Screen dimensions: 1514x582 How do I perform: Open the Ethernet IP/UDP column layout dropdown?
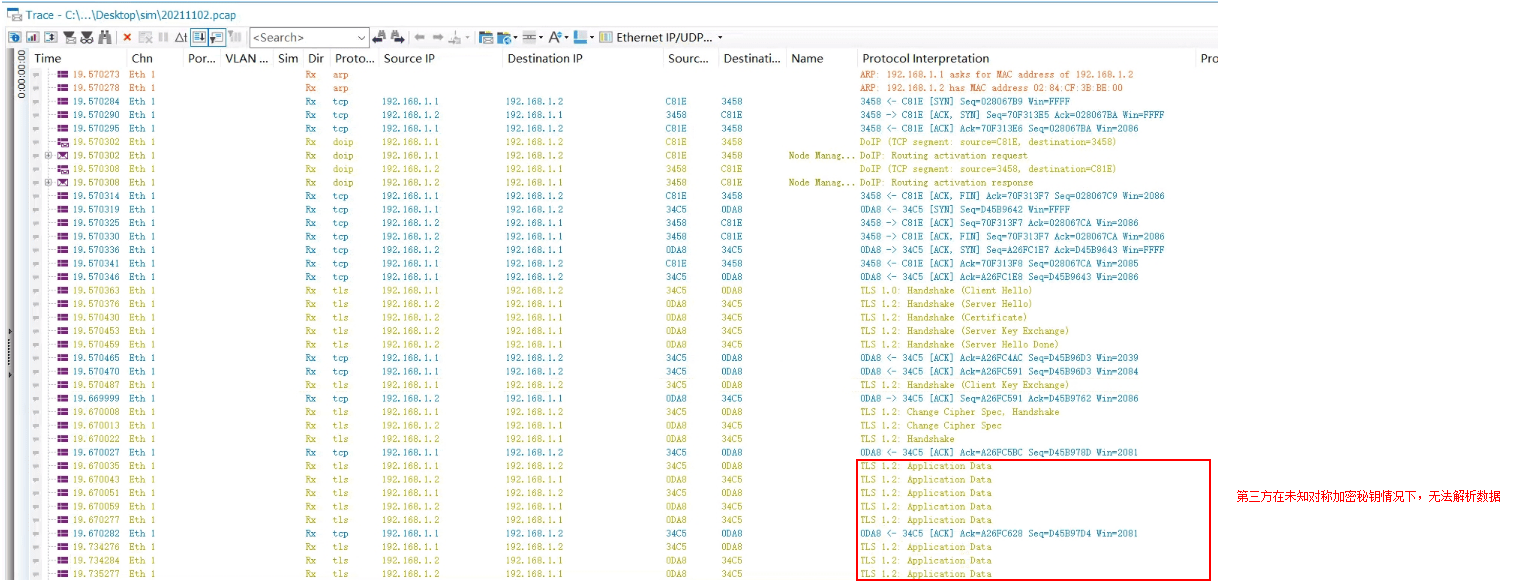719,37
